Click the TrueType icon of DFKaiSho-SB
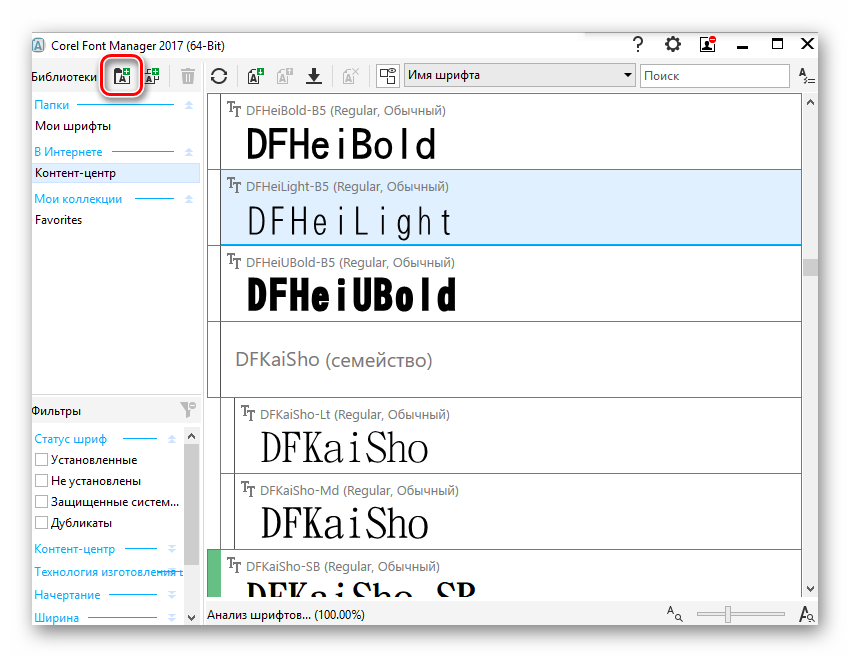This screenshot has width=850, height=657. (x=234, y=565)
